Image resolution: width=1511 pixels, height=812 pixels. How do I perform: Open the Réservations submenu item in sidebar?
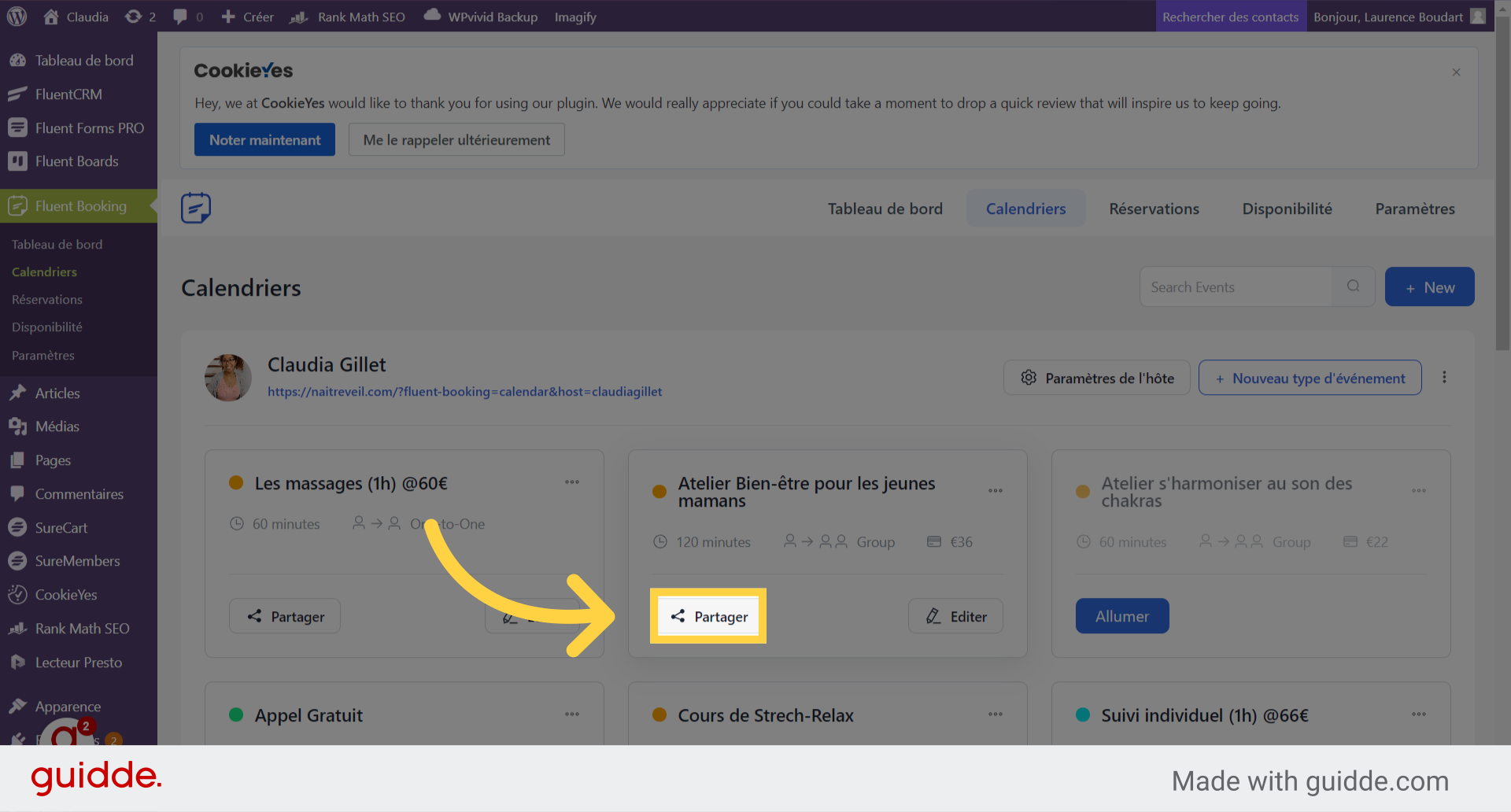[x=47, y=300]
